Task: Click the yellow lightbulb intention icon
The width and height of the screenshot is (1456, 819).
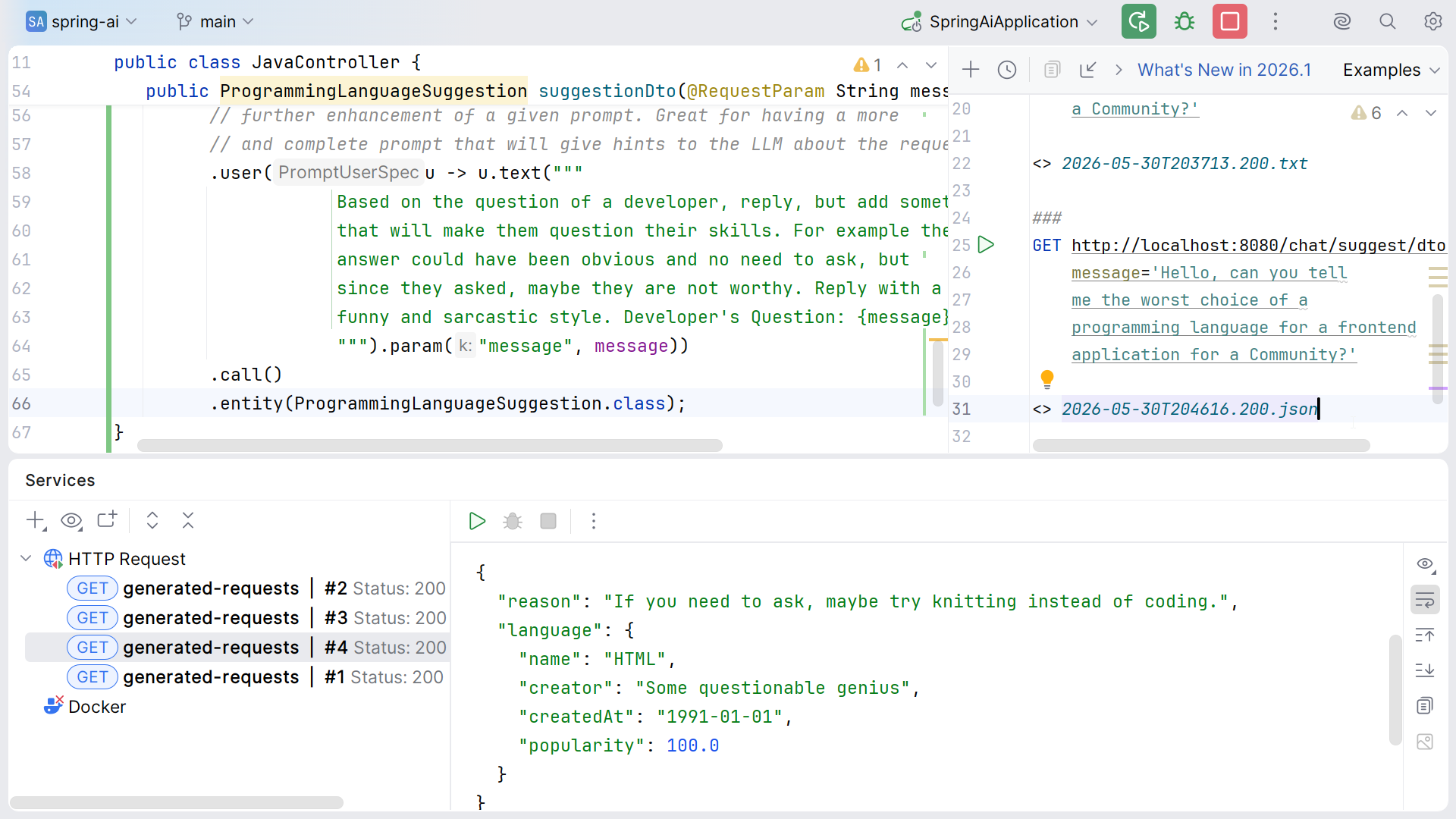Action: [x=1047, y=378]
